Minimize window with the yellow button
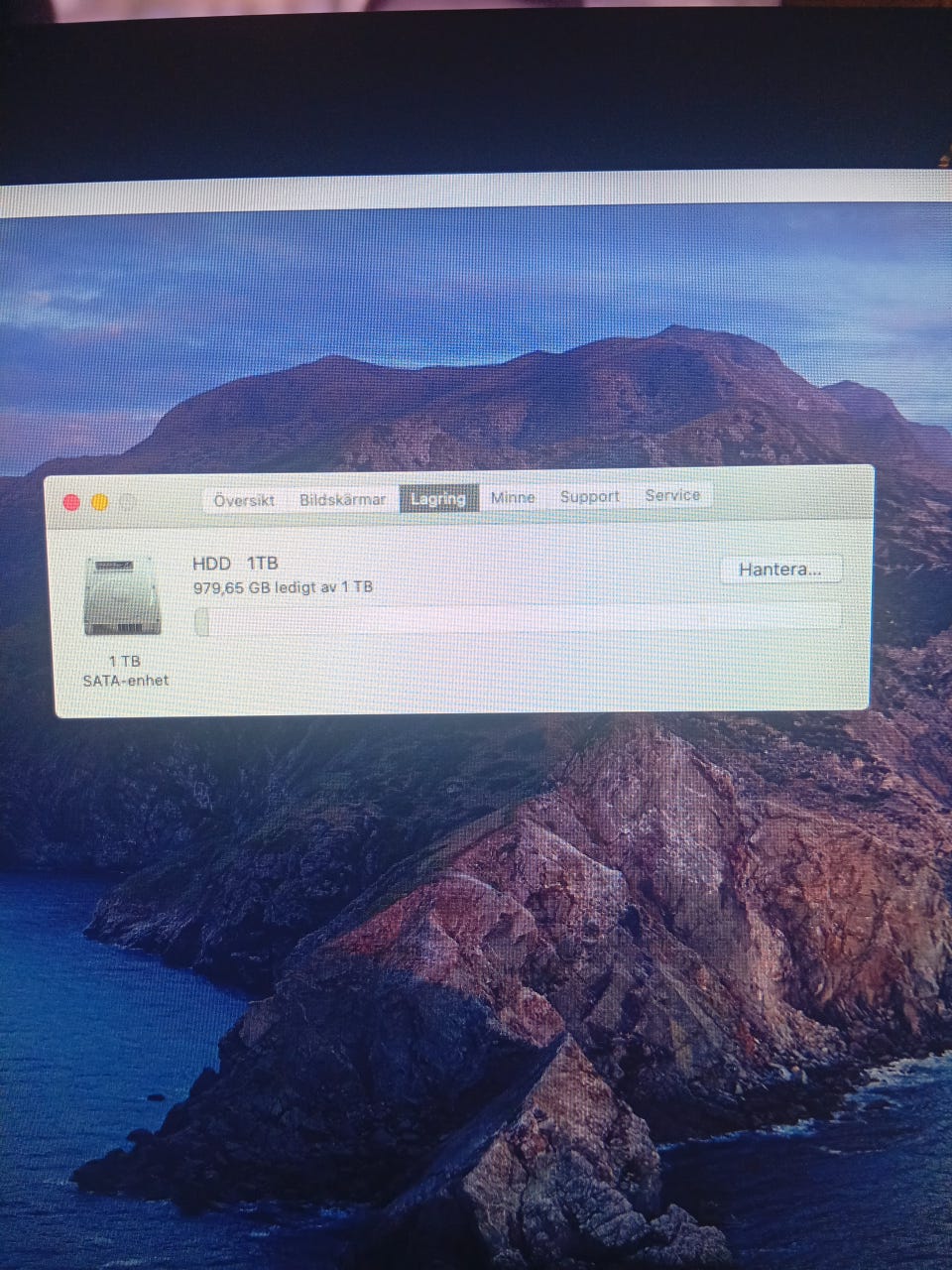 pyautogui.click(x=100, y=502)
